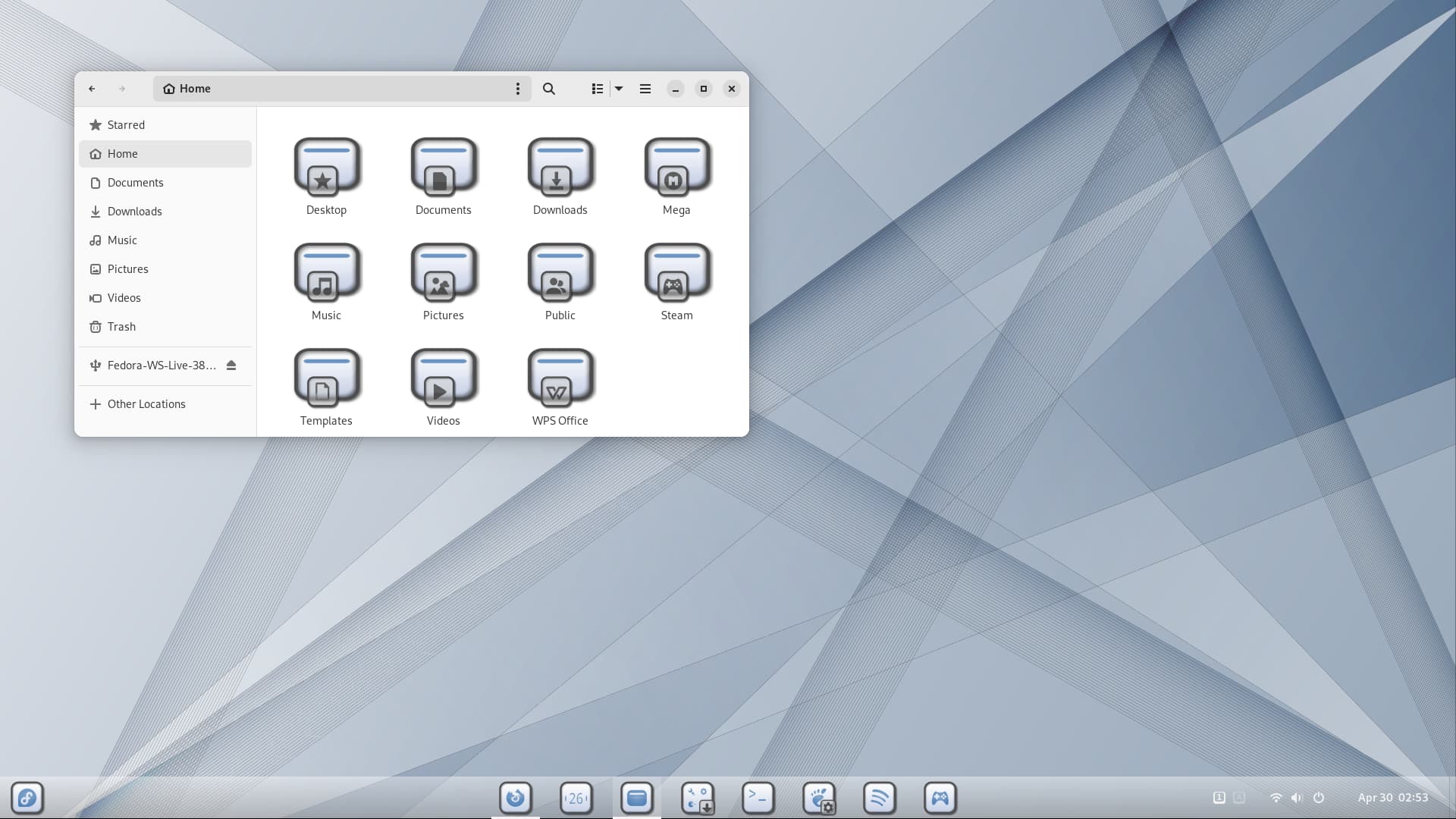Viewport: 1456px width, 819px height.
Task: Select Starred in the sidebar
Action: click(x=126, y=125)
